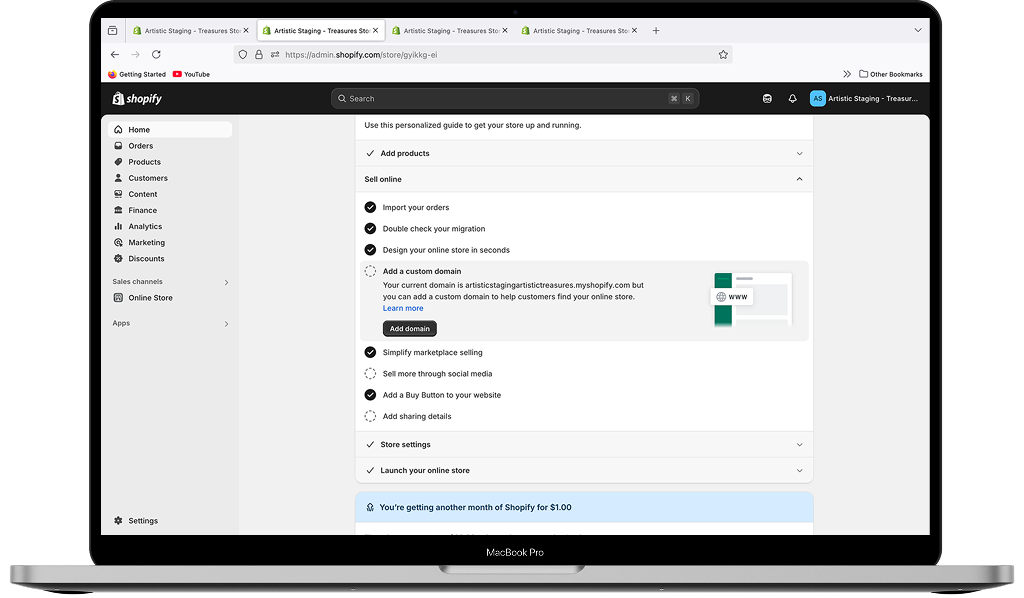Viewport: 1024px width, 598px height.
Task: Click the globe www illustration
Action: tap(731, 296)
